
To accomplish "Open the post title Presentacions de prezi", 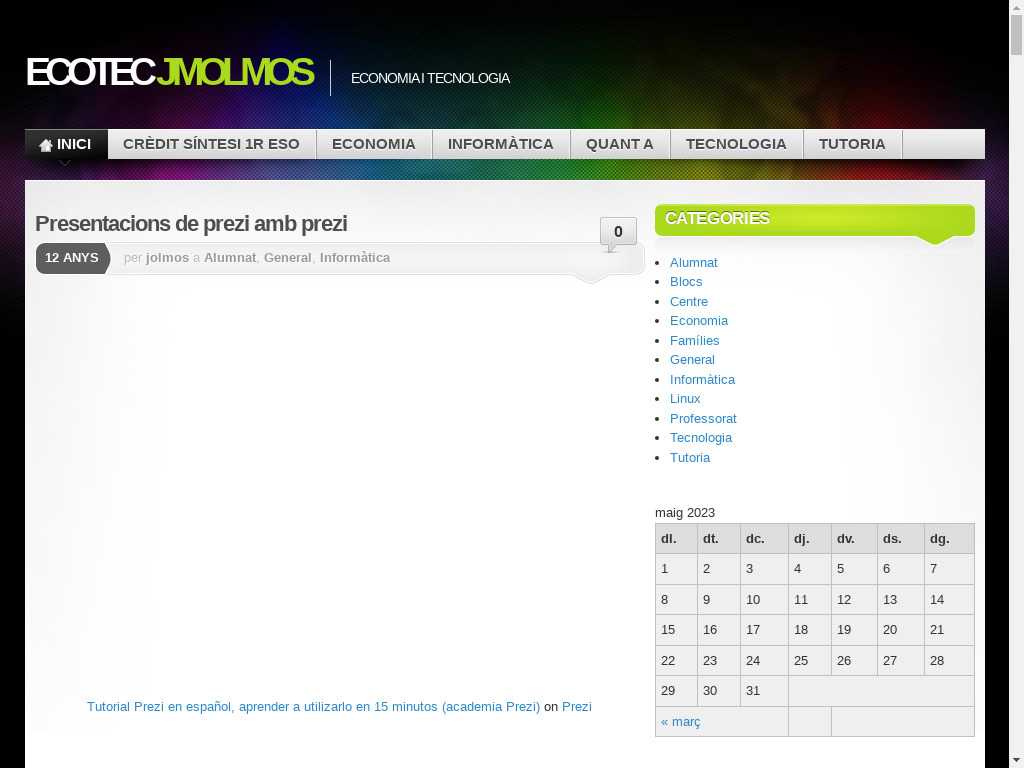I will click(191, 224).
